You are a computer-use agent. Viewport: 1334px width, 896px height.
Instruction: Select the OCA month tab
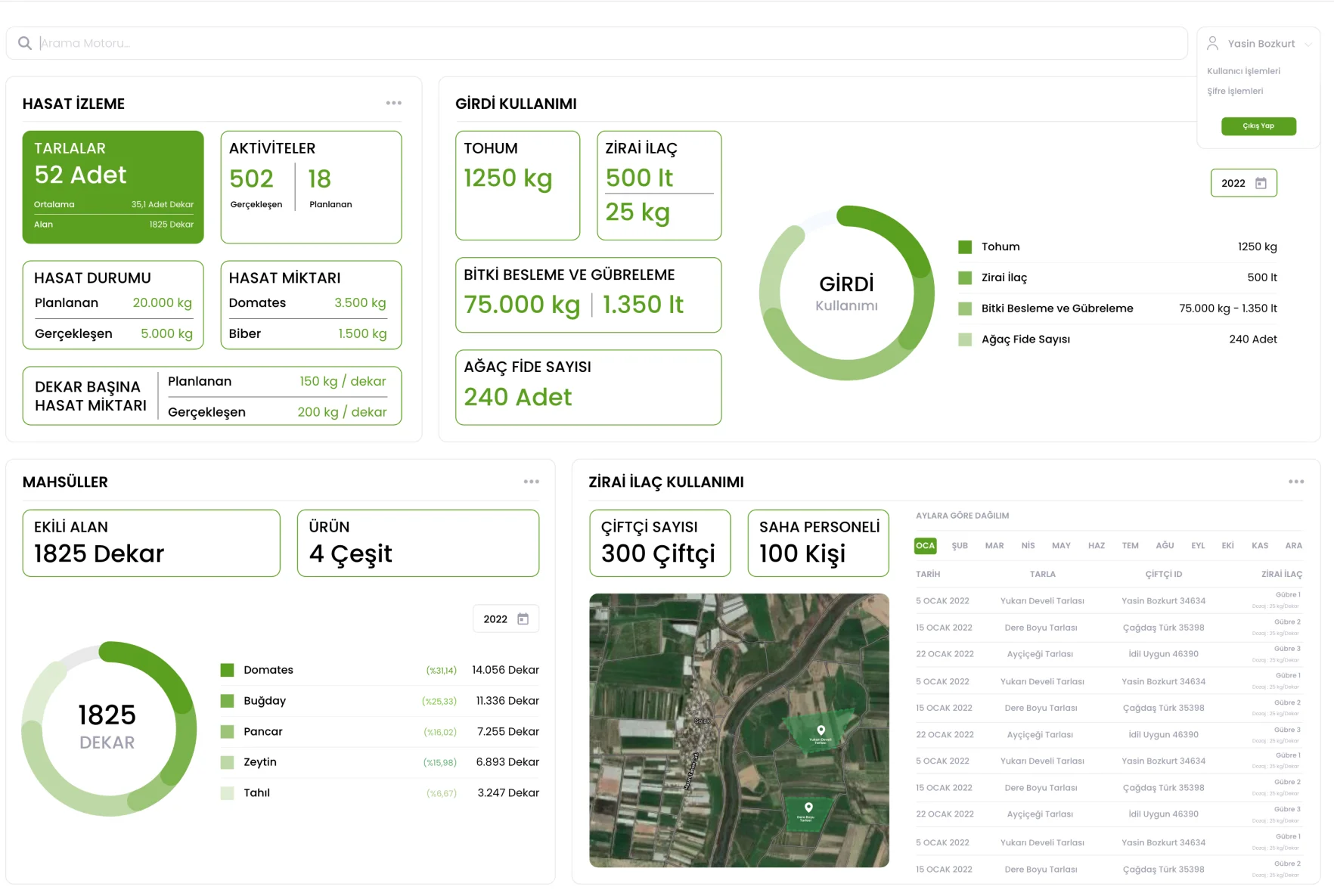click(x=926, y=545)
